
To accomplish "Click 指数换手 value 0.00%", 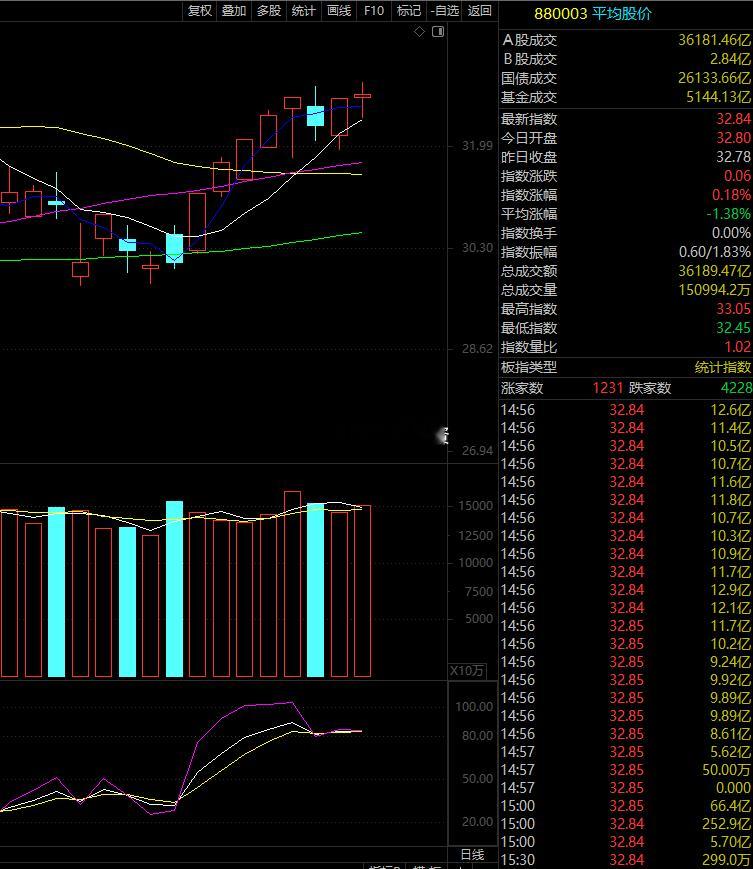I will [731, 233].
